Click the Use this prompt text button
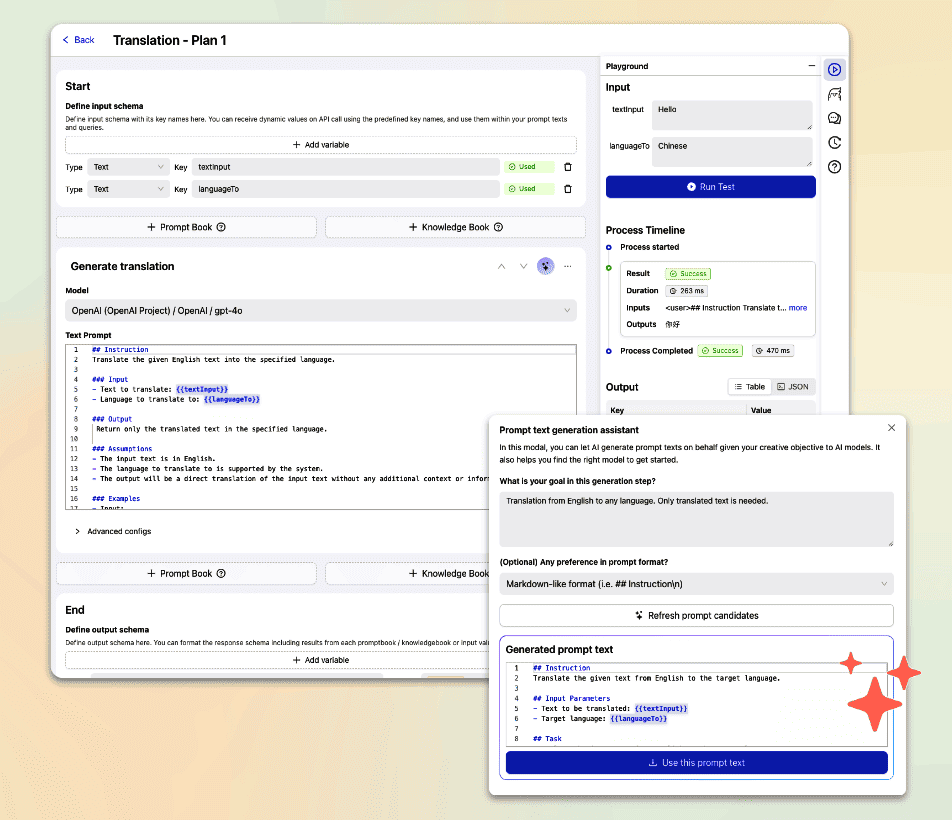Image resolution: width=952 pixels, height=820 pixels. tap(696, 762)
